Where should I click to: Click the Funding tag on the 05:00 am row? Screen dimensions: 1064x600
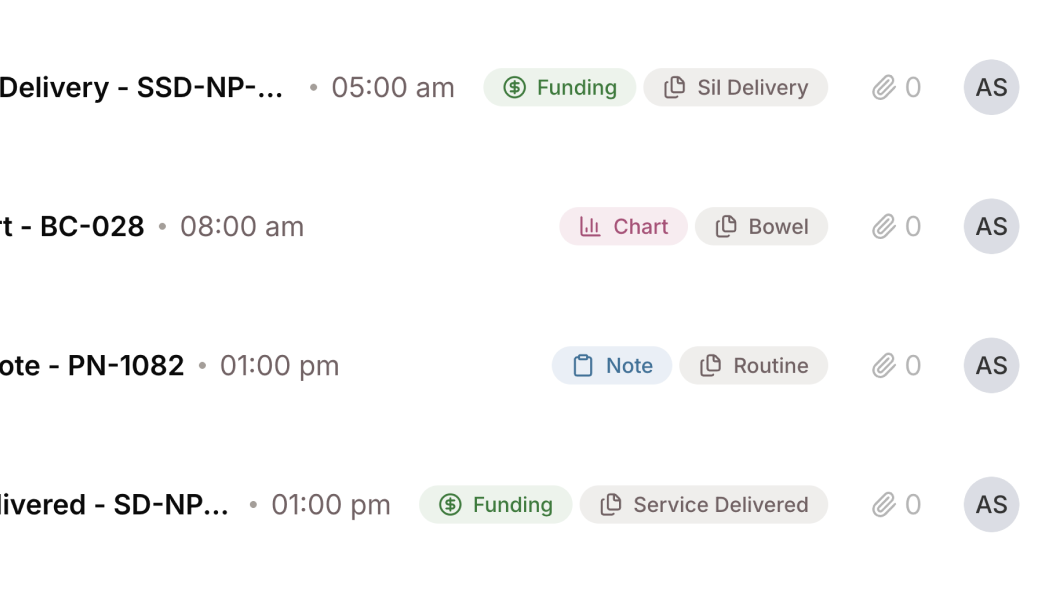(x=559, y=88)
